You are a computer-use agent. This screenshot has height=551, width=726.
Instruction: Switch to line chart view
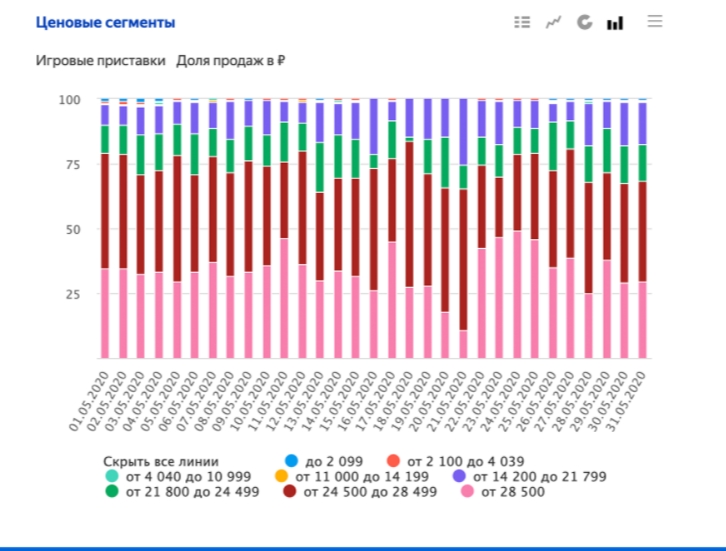coord(553,22)
